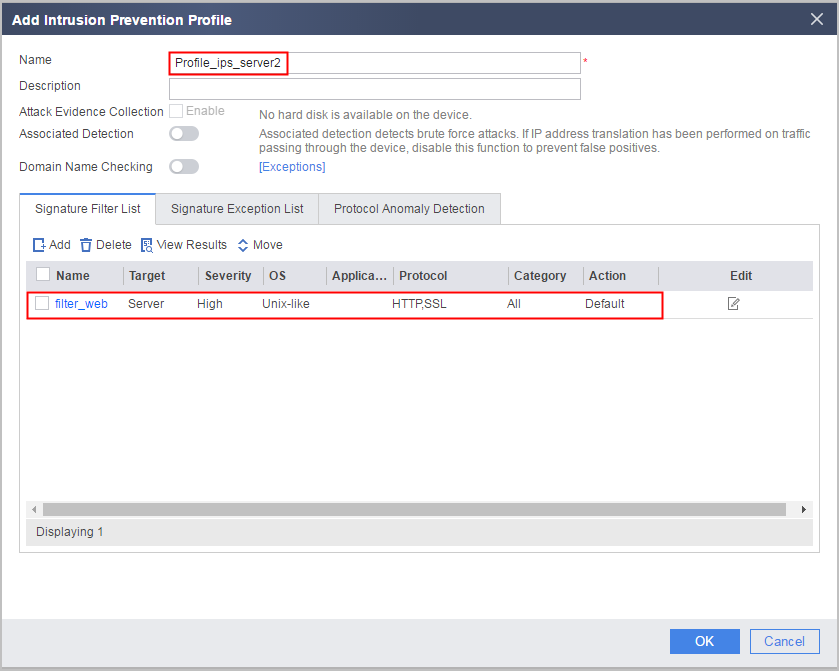Screen dimensions: 839x671
Task: Tick the Attack Evidence Collection Enable checkbox
Action: point(176,111)
